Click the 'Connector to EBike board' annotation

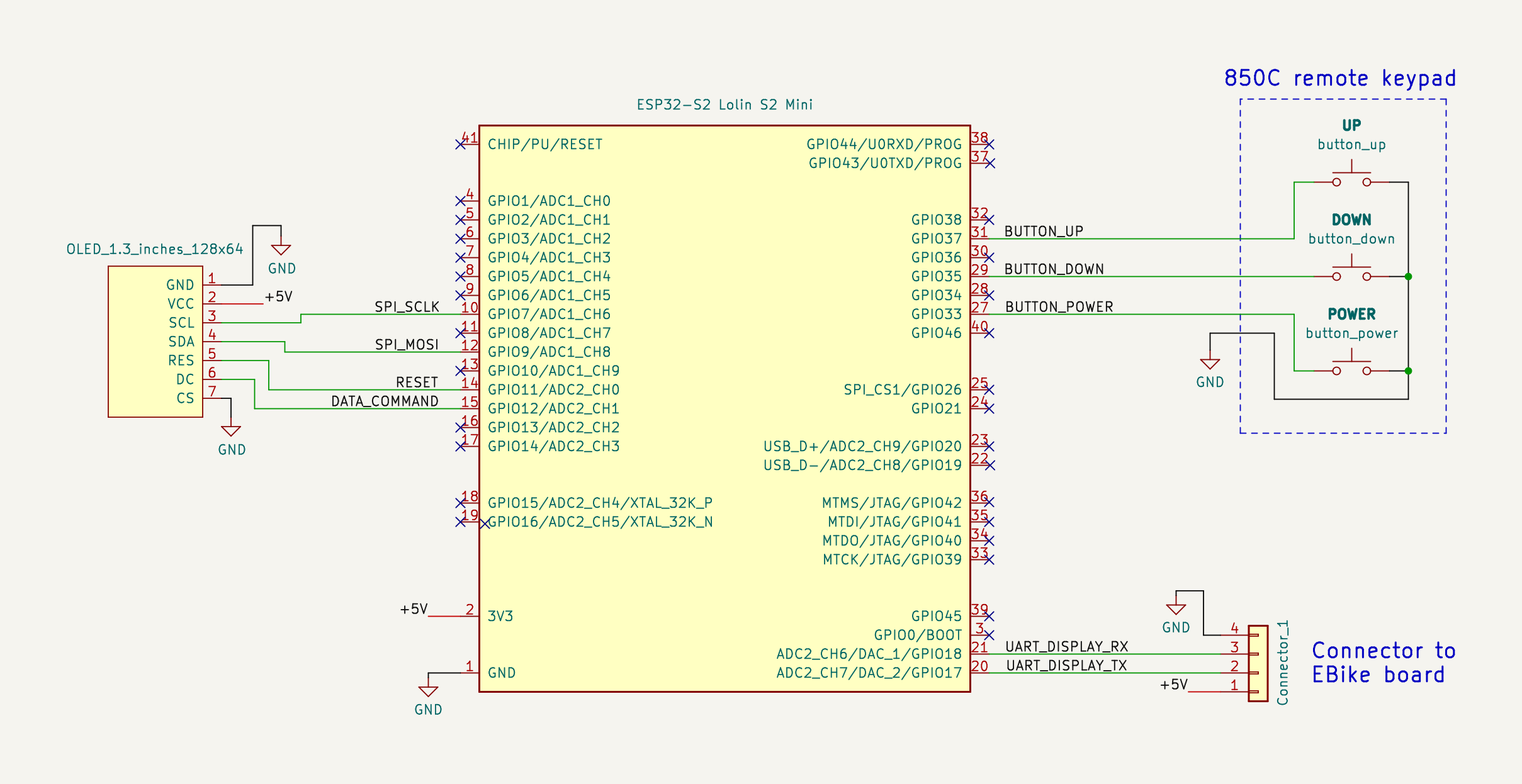(1384, 663)
